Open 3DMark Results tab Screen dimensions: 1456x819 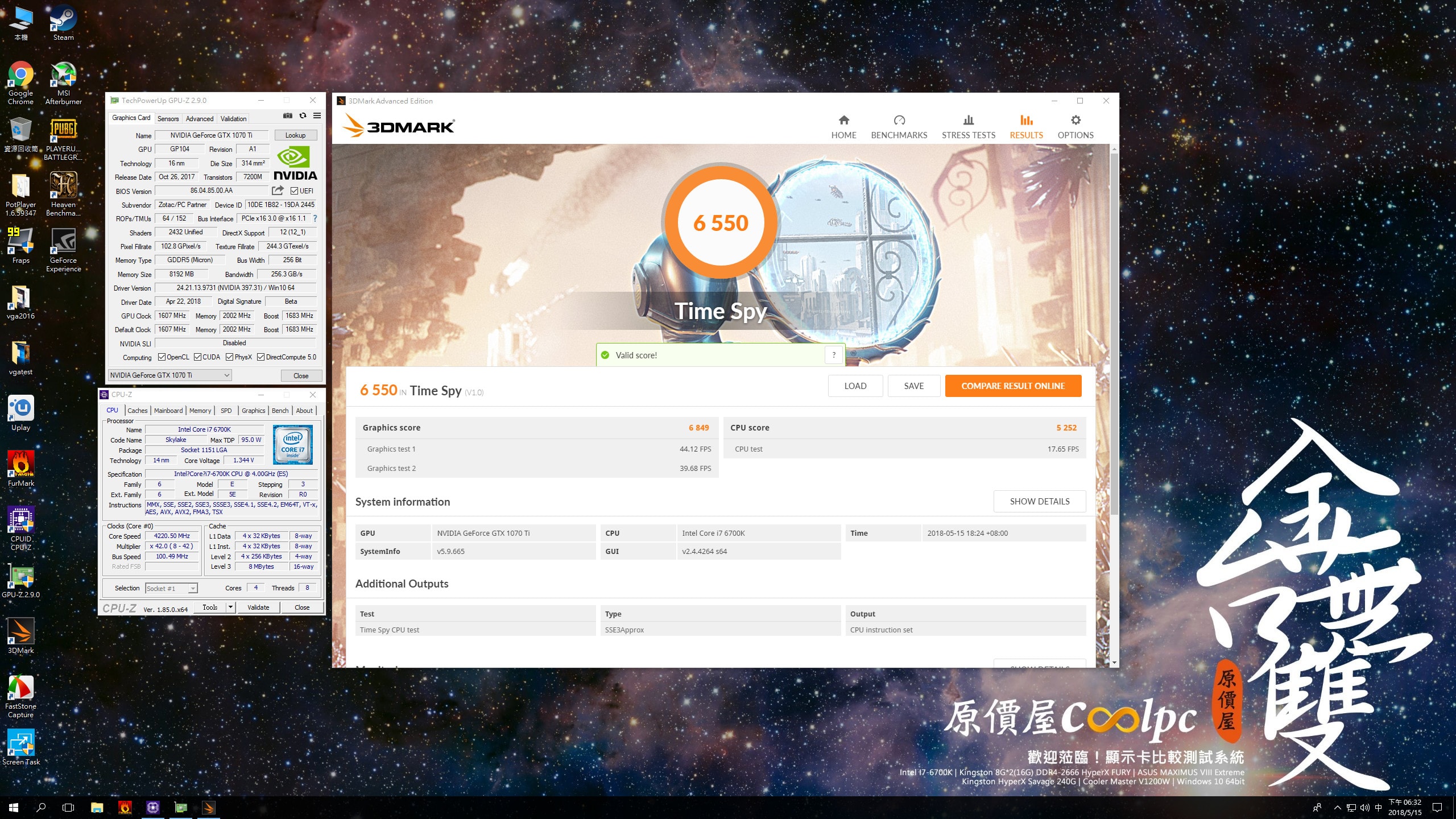pyautogui.click(x=1026, y=127)
